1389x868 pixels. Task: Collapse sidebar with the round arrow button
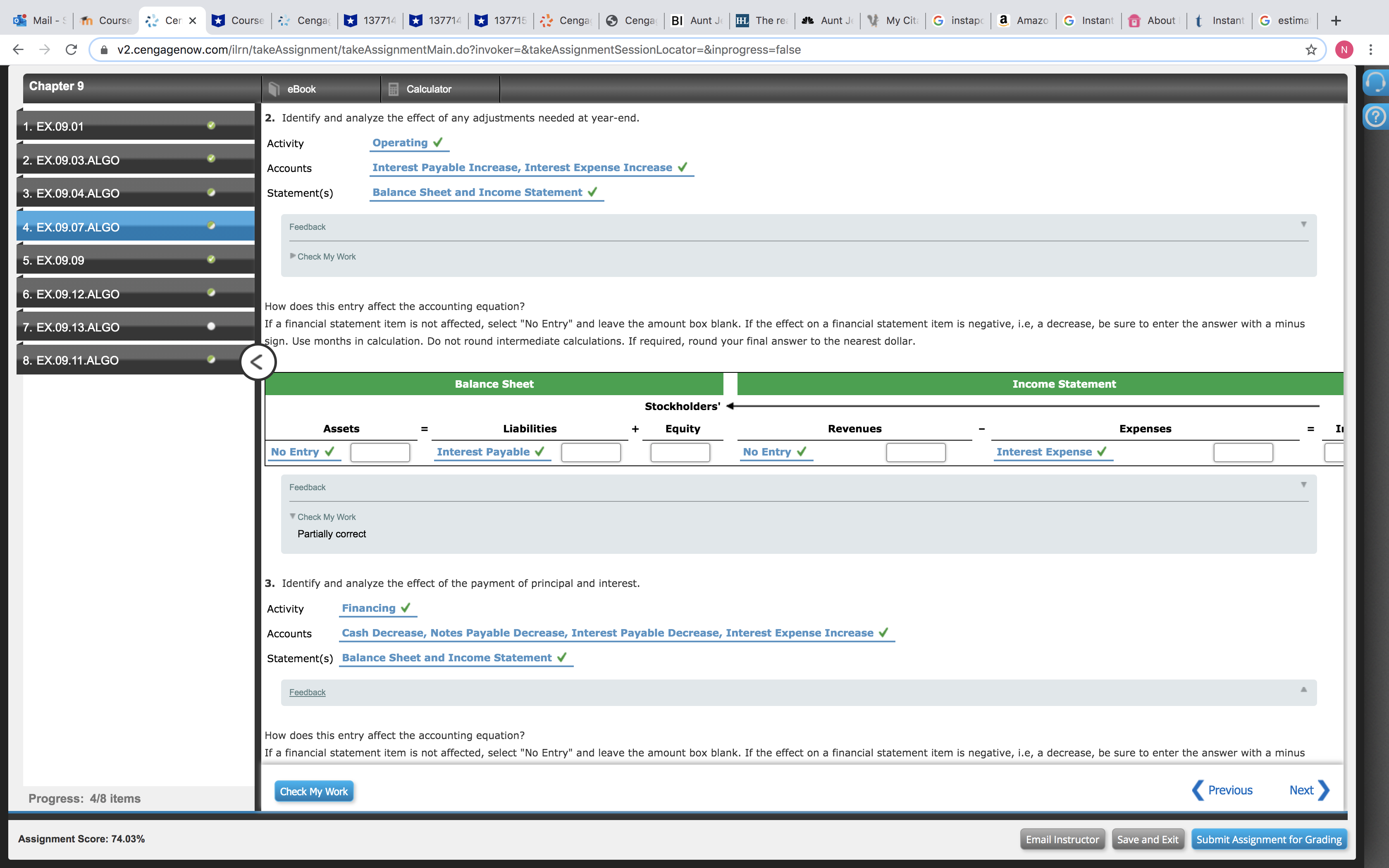[258, 362]
